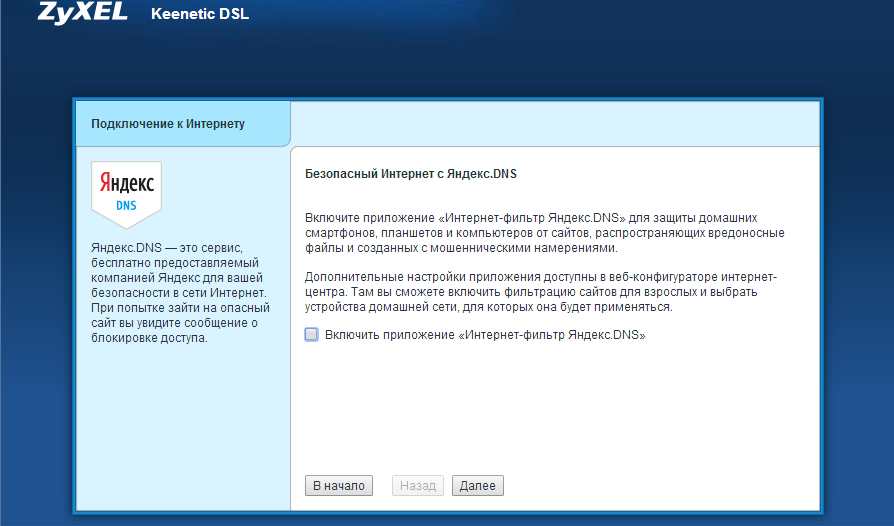Enable the Интернет-фильтр Яндекс.DNS checkbox
This screenshot has width=894, height=526.
(x=312, y=335)
